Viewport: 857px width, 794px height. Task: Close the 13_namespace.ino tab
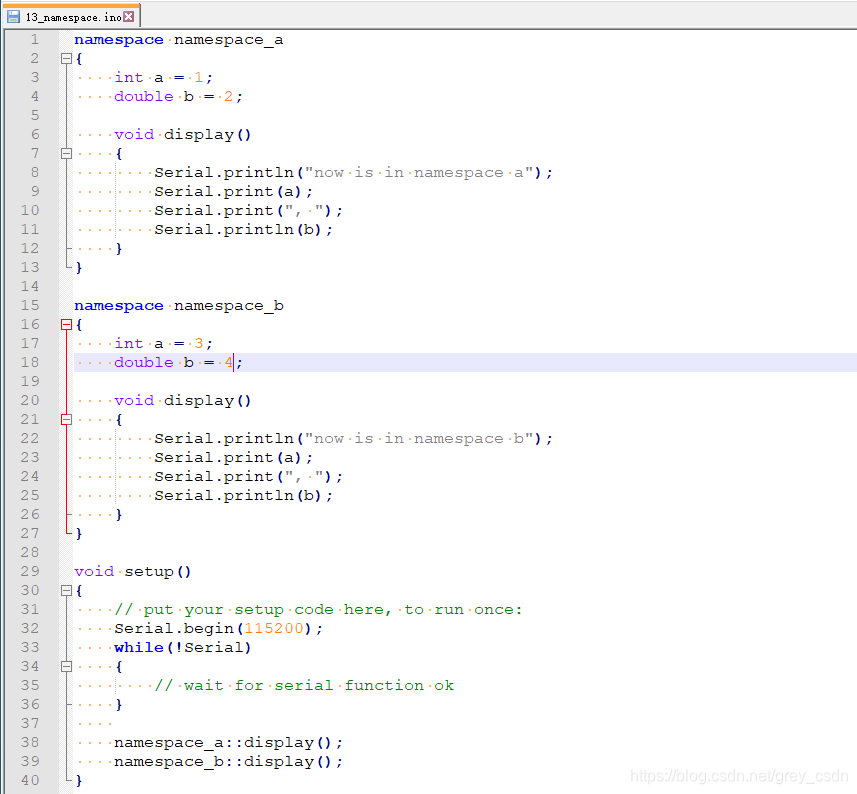128,16
